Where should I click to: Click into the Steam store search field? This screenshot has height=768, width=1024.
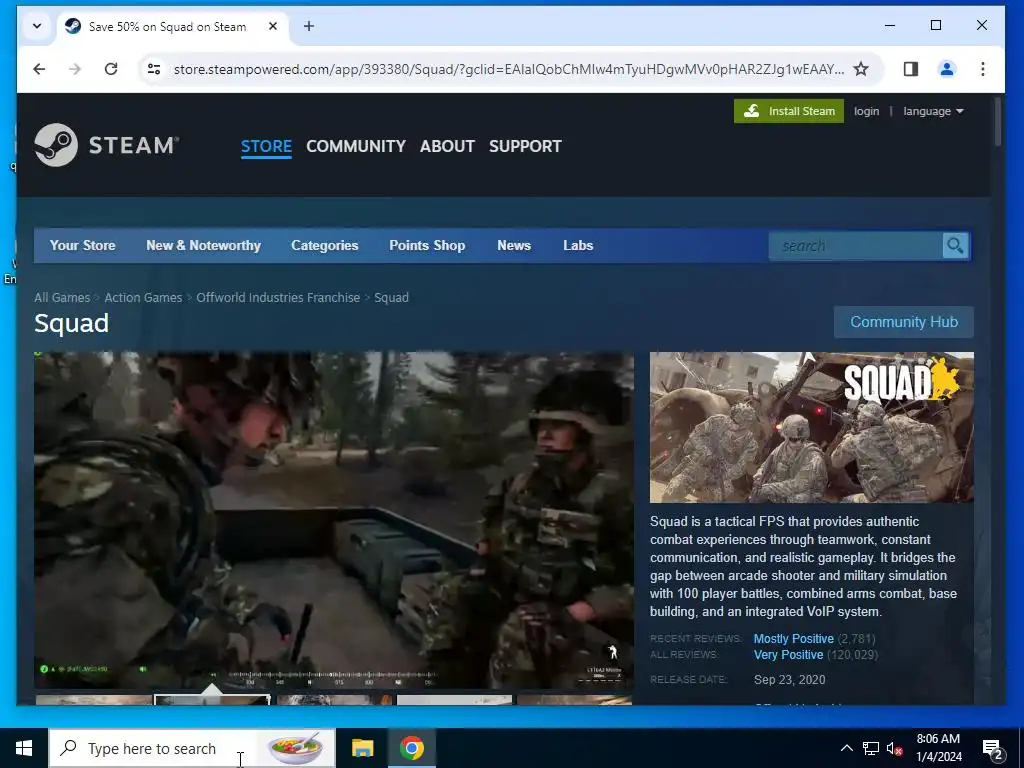[856, 246]
